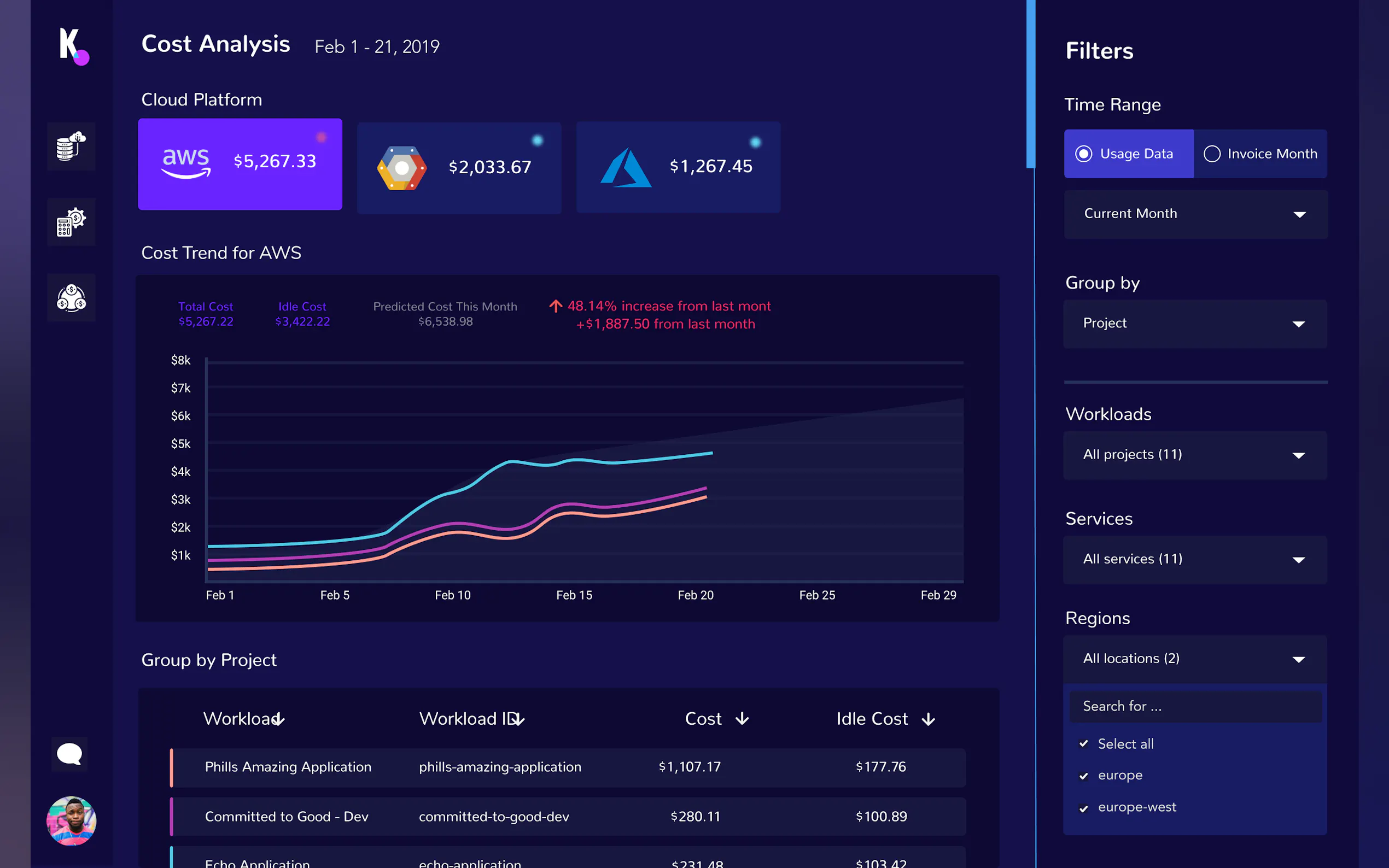This screenshot has width=1389, height=868.
Task: Click the user profile avatar
Action: click(71, 820)
